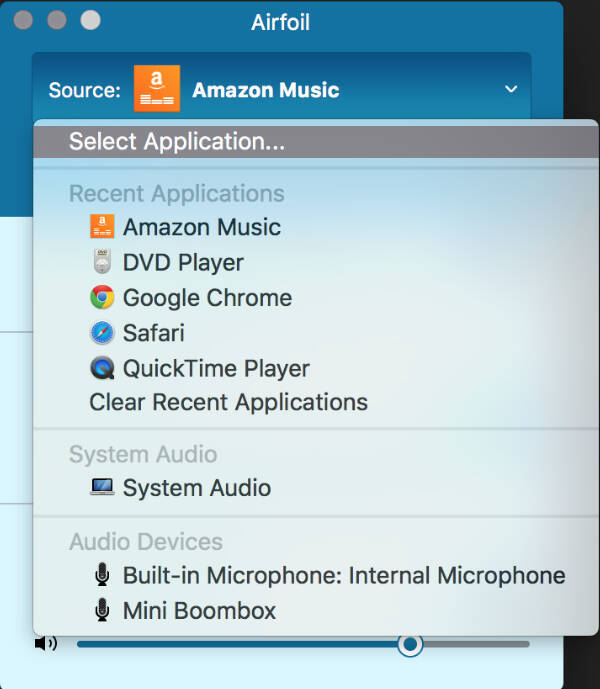The image size is (600, 689).
Task: Pick Google Chrome as the audio source
Action: [207, 298]
